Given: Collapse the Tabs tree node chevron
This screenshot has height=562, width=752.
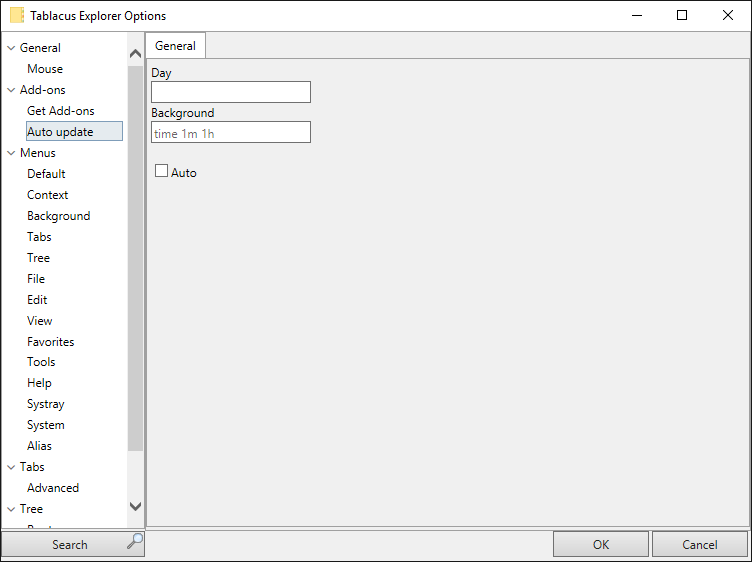Looking at the screenshot, I should click(x=11, y=467).
